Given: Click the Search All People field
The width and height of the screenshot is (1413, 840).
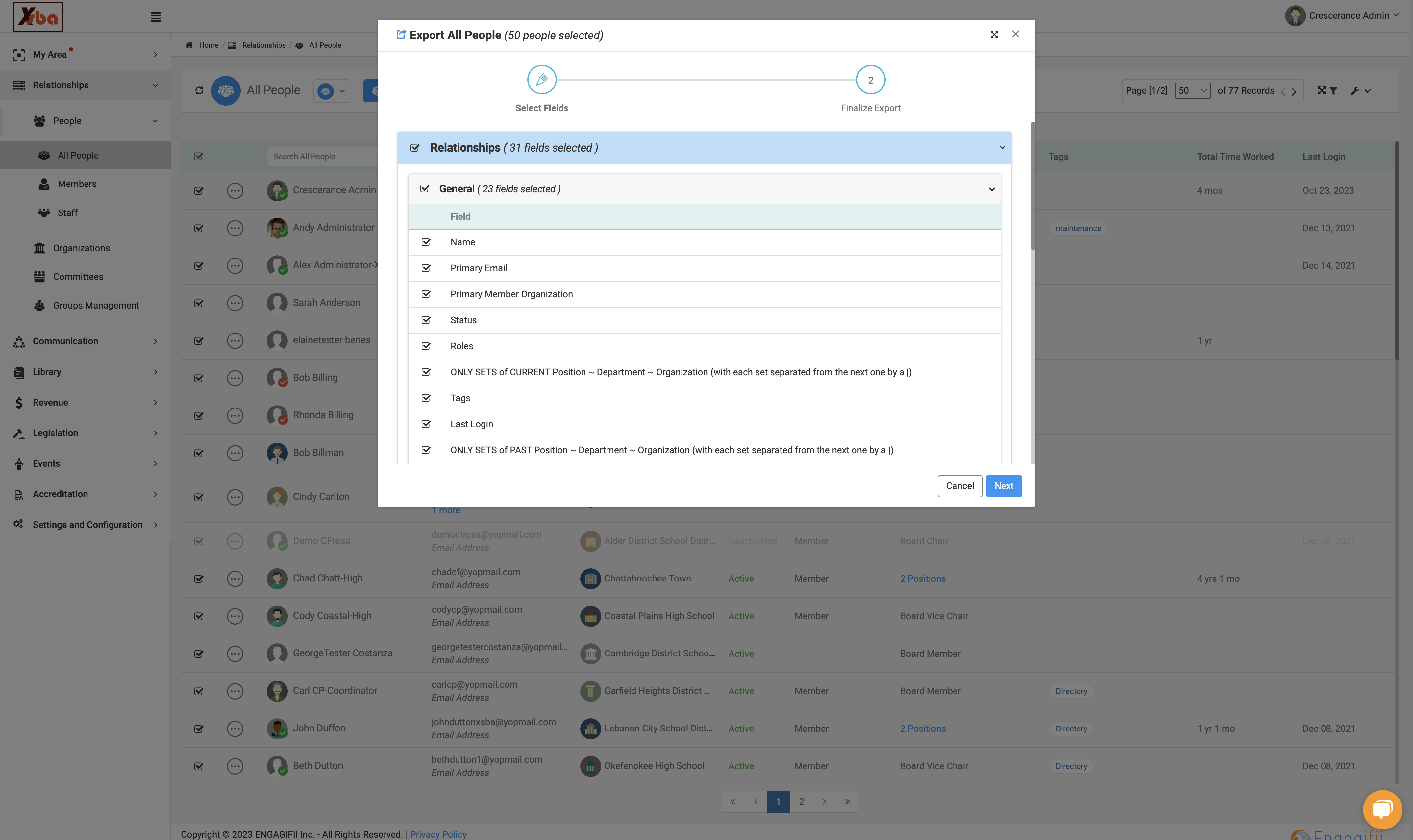Looking at the screenshot, I should [323, 157].
